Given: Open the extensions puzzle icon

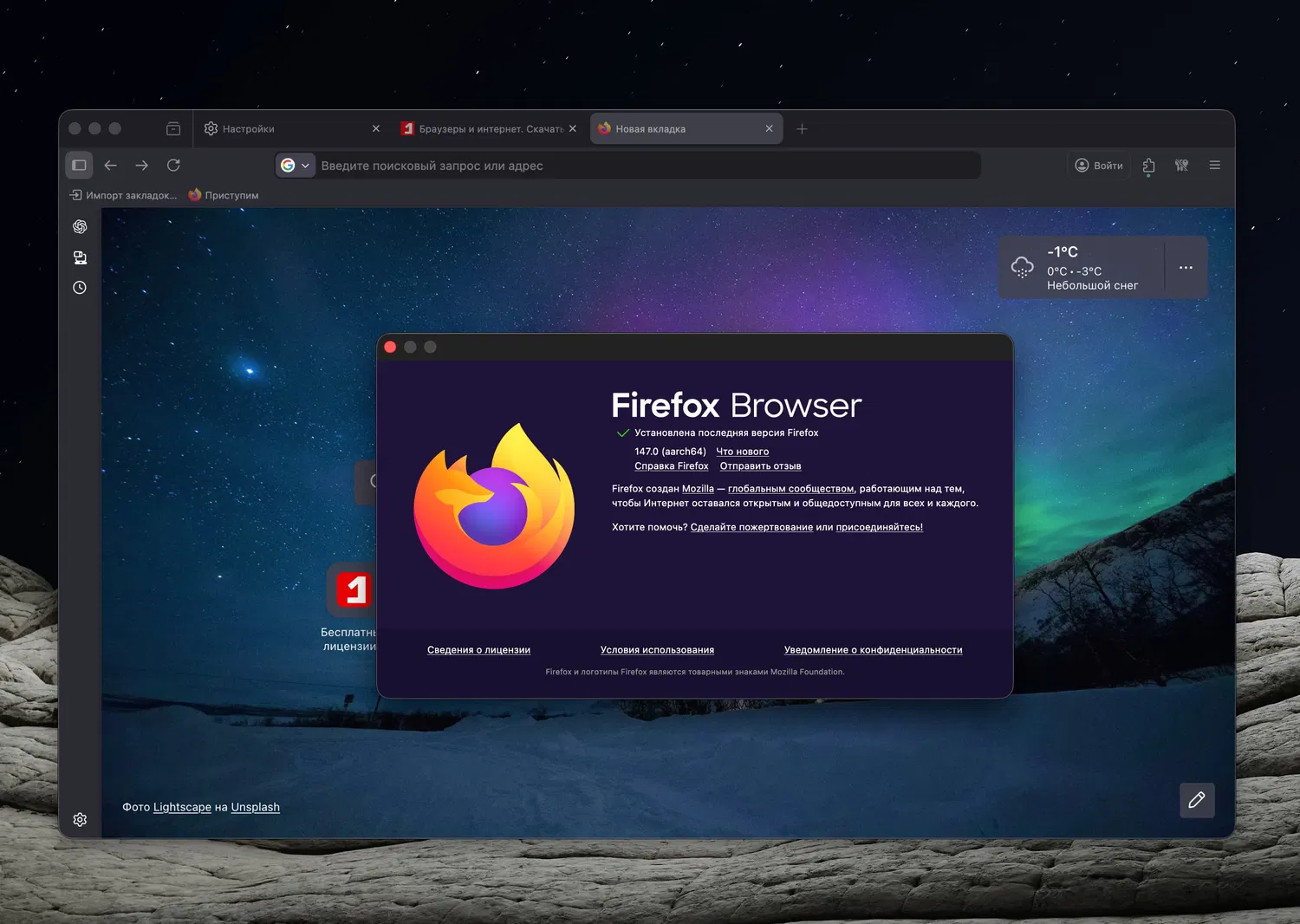Looking at the screenshot, I should coord(1148,166).
